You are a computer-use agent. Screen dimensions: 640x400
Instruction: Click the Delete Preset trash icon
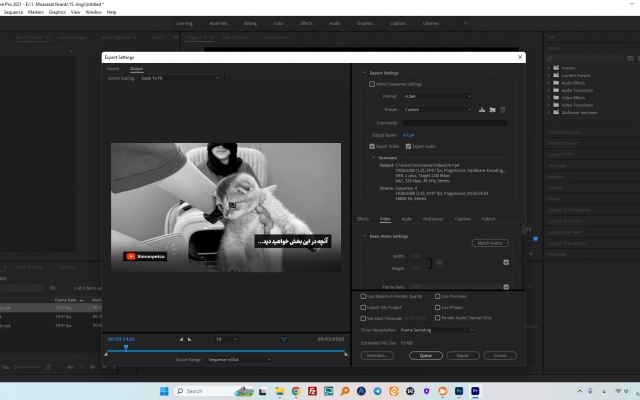coord(502,109)
